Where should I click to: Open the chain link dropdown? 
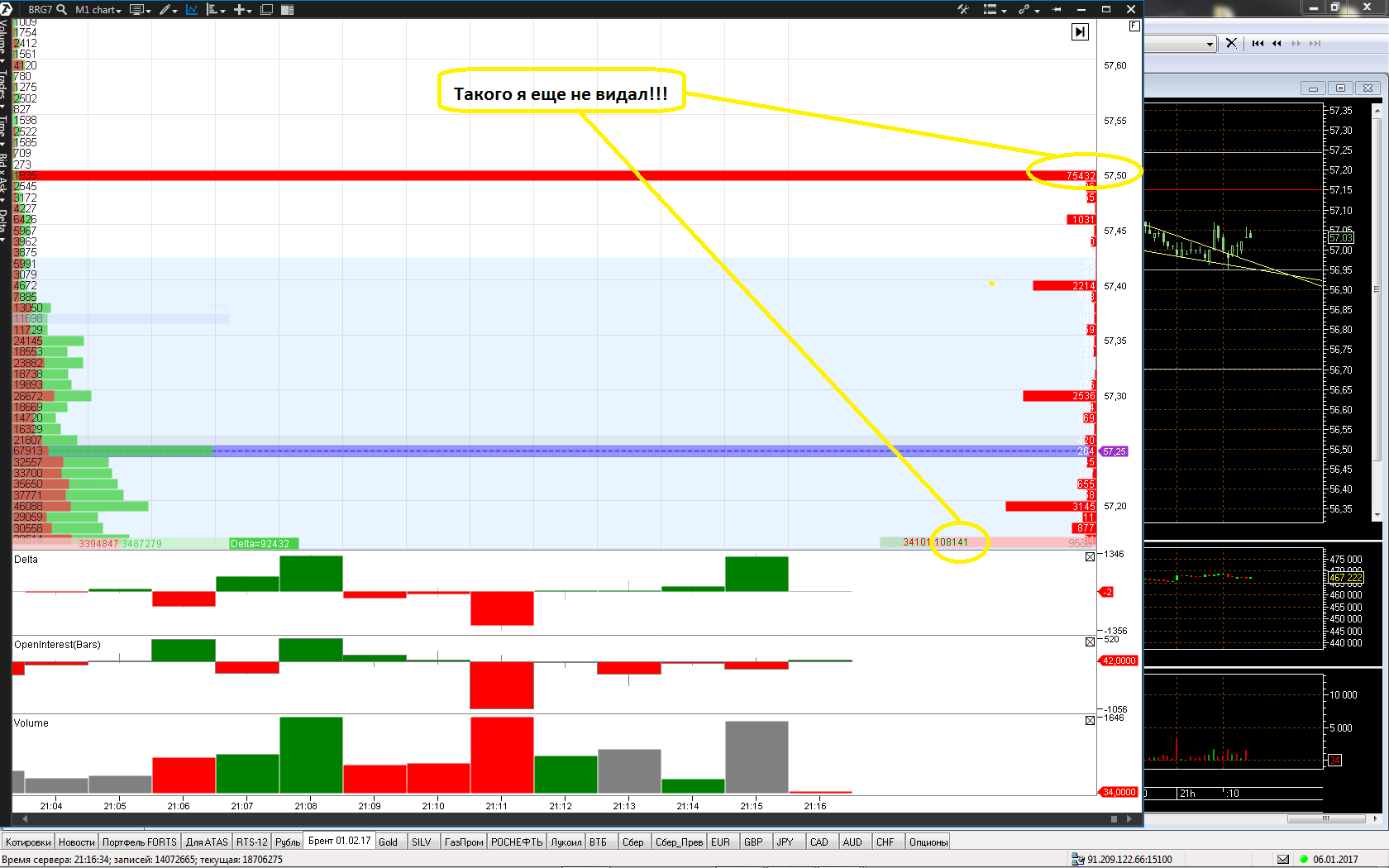pyautogui.click(x=1029, y=10)
